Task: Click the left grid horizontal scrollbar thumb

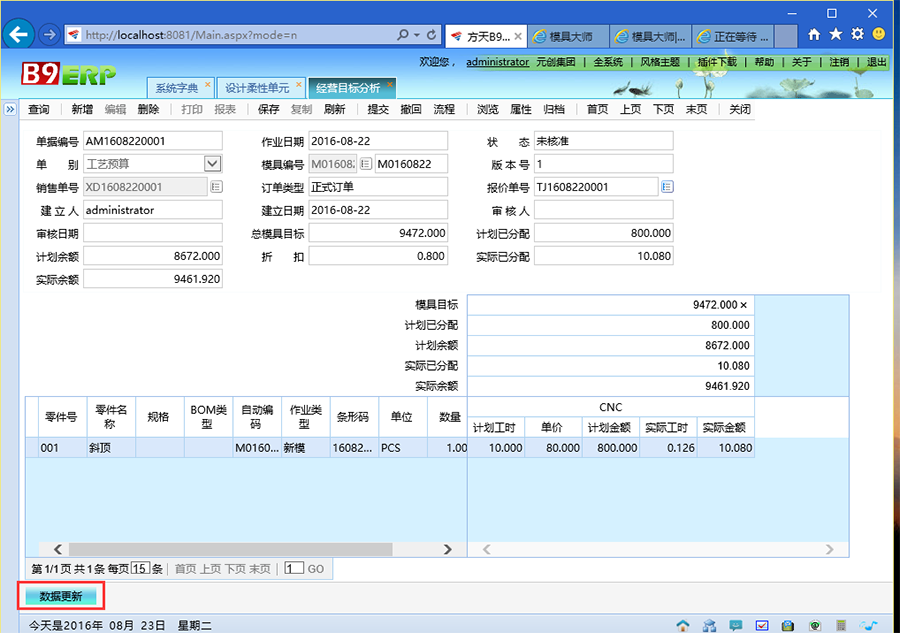Action: pos(231,549)
